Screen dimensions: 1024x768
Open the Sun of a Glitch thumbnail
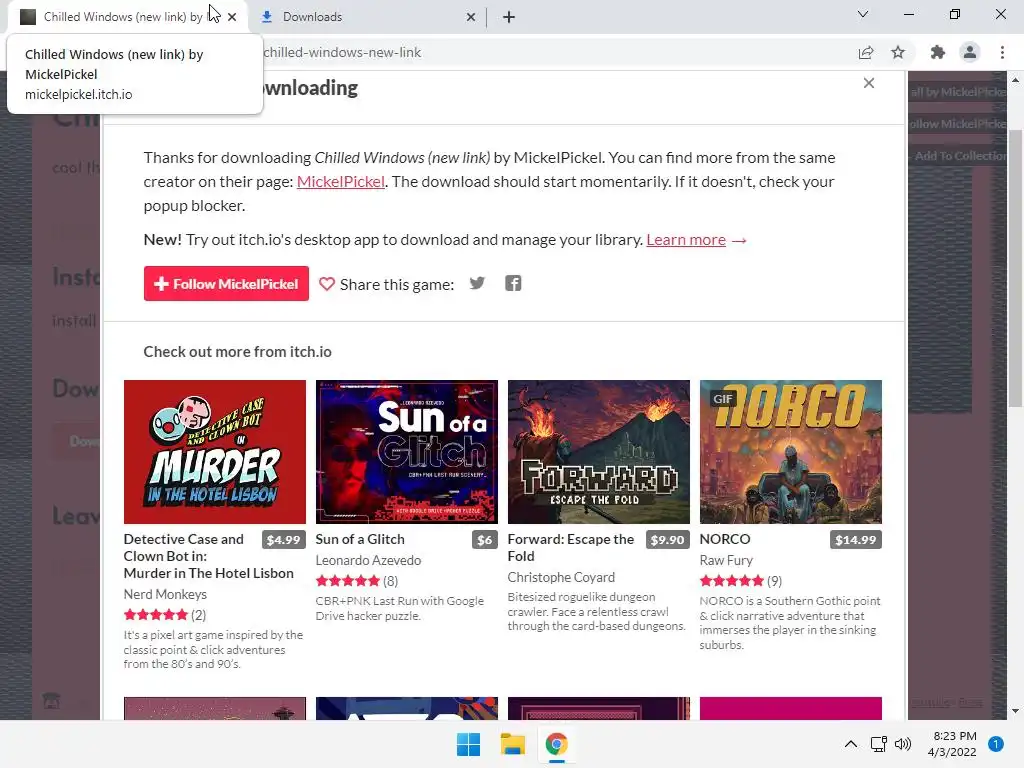click(x=407, y=452)
